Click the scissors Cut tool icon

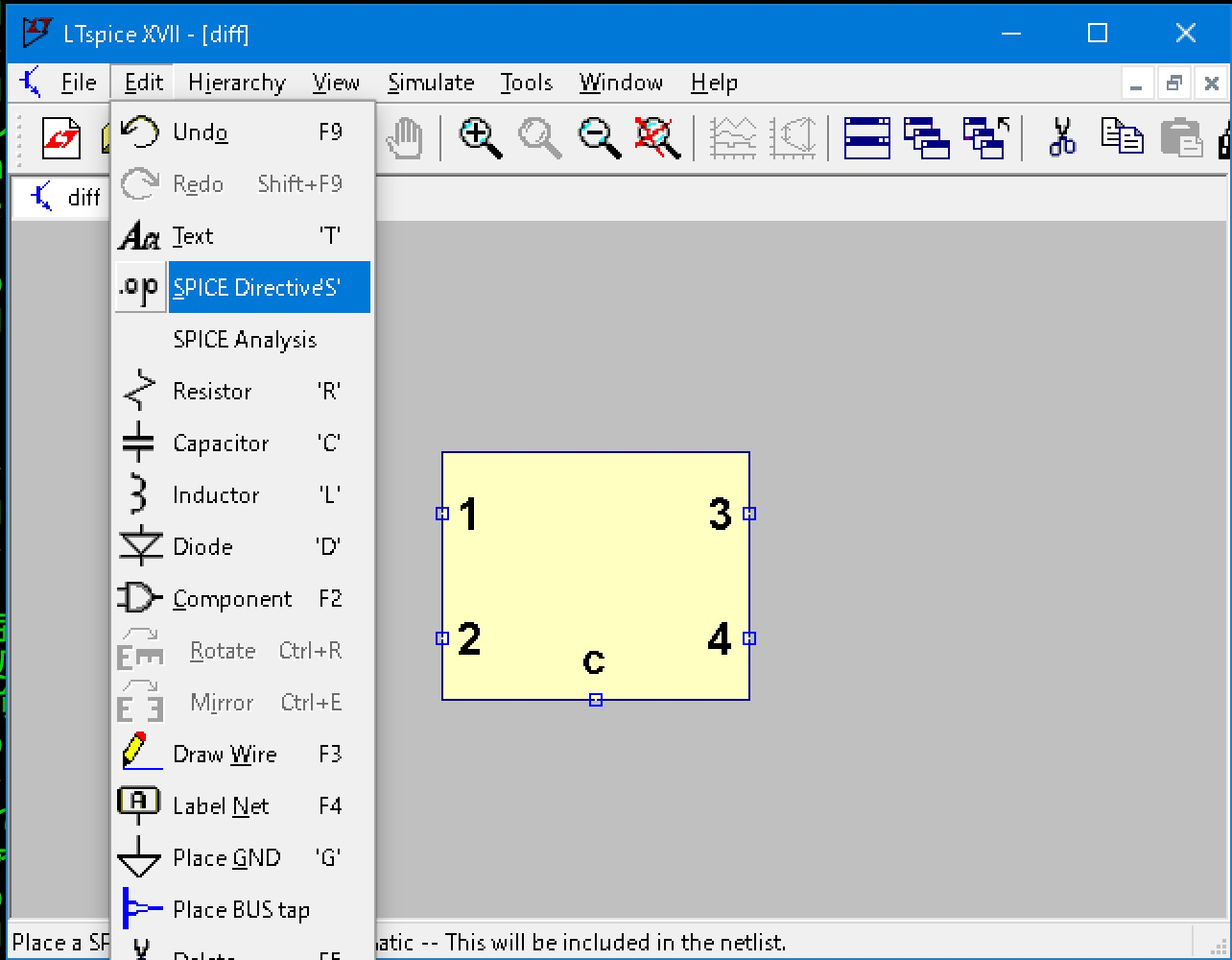pyautogui.click(x=1061, y=138)
